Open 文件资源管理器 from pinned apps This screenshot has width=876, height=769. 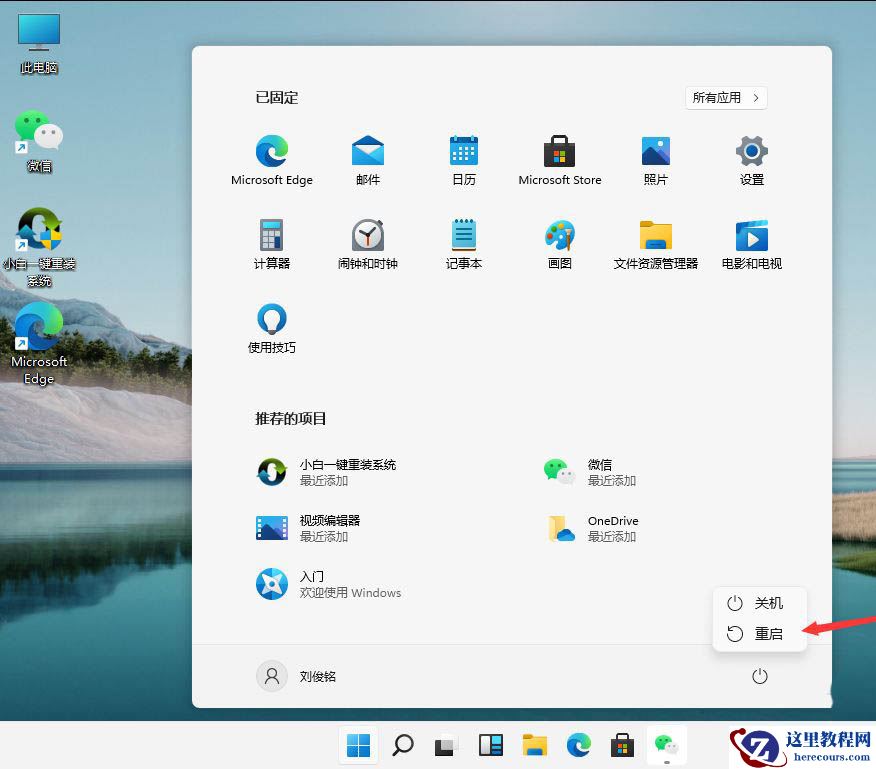655,238
